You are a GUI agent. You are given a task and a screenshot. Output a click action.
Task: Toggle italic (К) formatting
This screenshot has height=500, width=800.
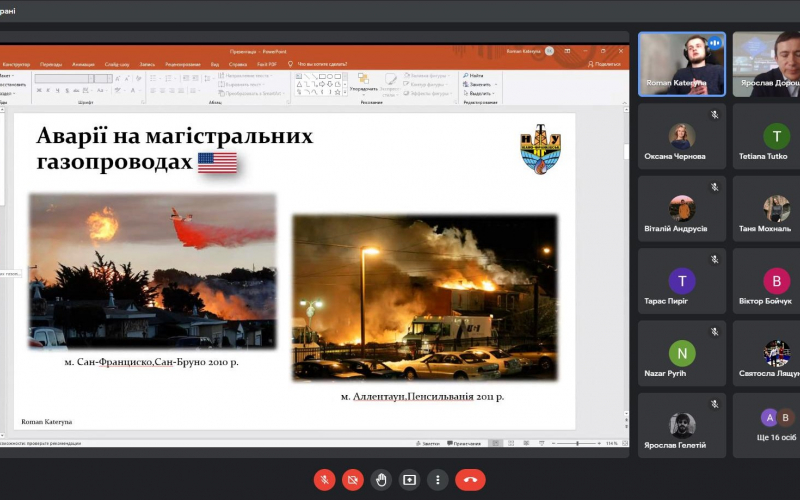click(48, 90)
